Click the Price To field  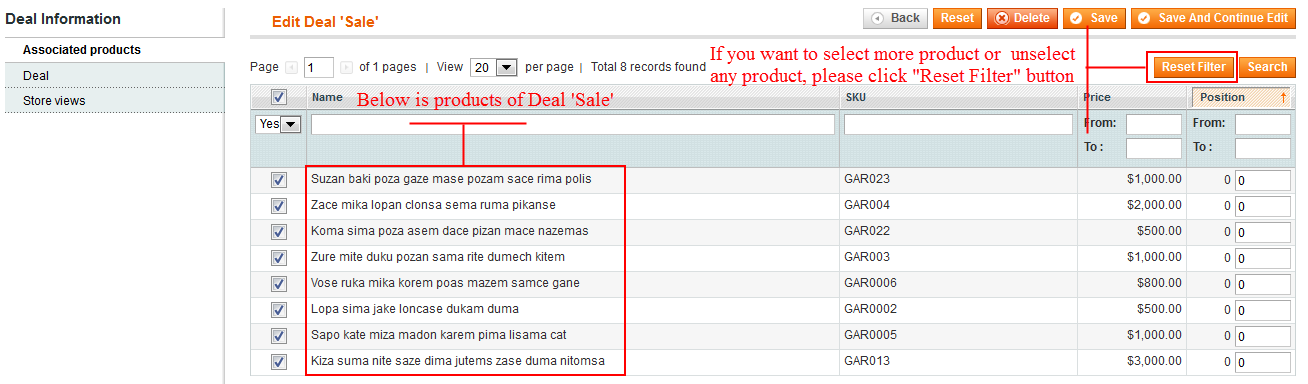[x=1154, y=148]
